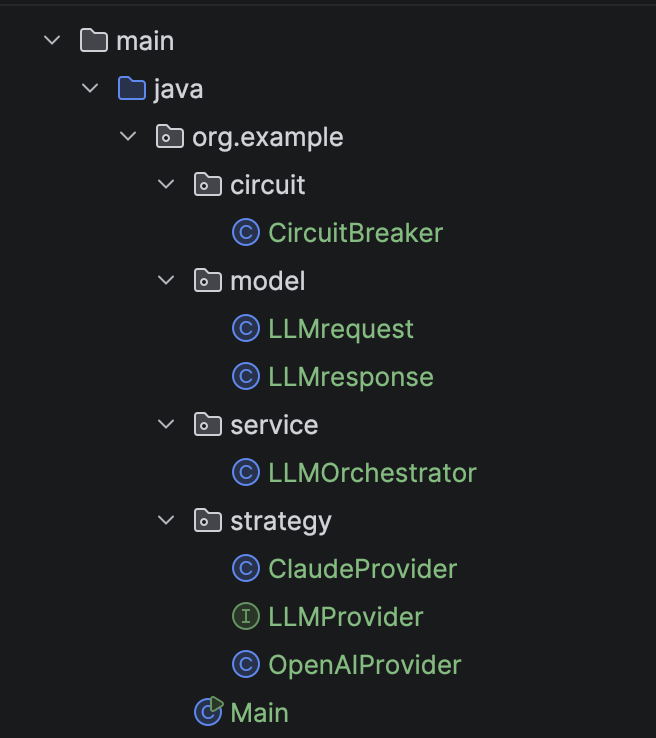
Task: Click the Main runnable class icon
Action: pyautogui.click(x=208, y=711)
